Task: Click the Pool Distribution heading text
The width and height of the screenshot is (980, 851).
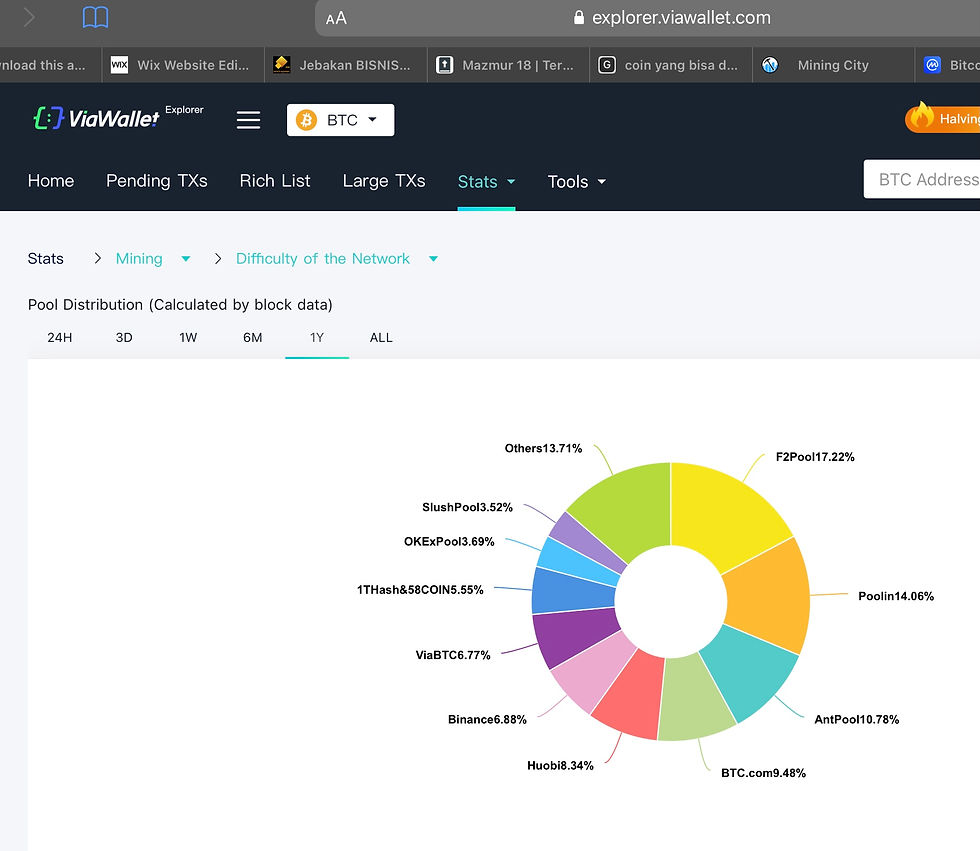Action: pyautogui.click(x=180, y=305)
